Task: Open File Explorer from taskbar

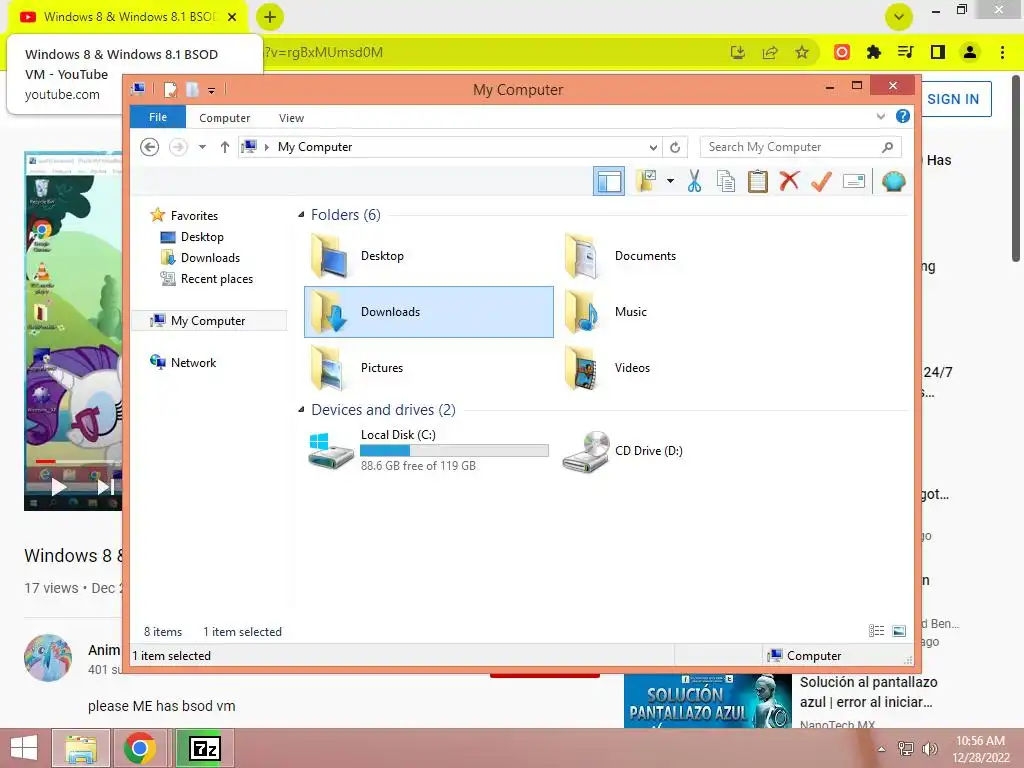Action: [81, 748]
